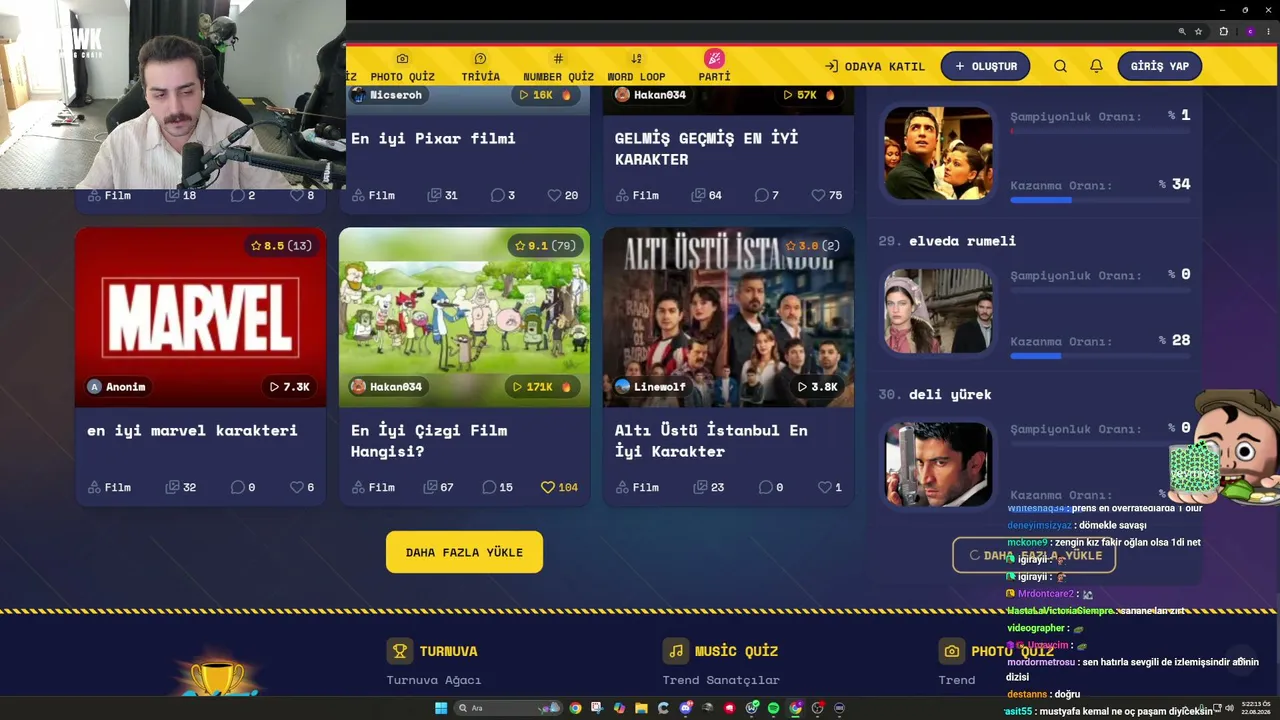
Task: Open the title 'En iyi Pixar filmi'
Action: pyautogui.click(x=433, y=138)
